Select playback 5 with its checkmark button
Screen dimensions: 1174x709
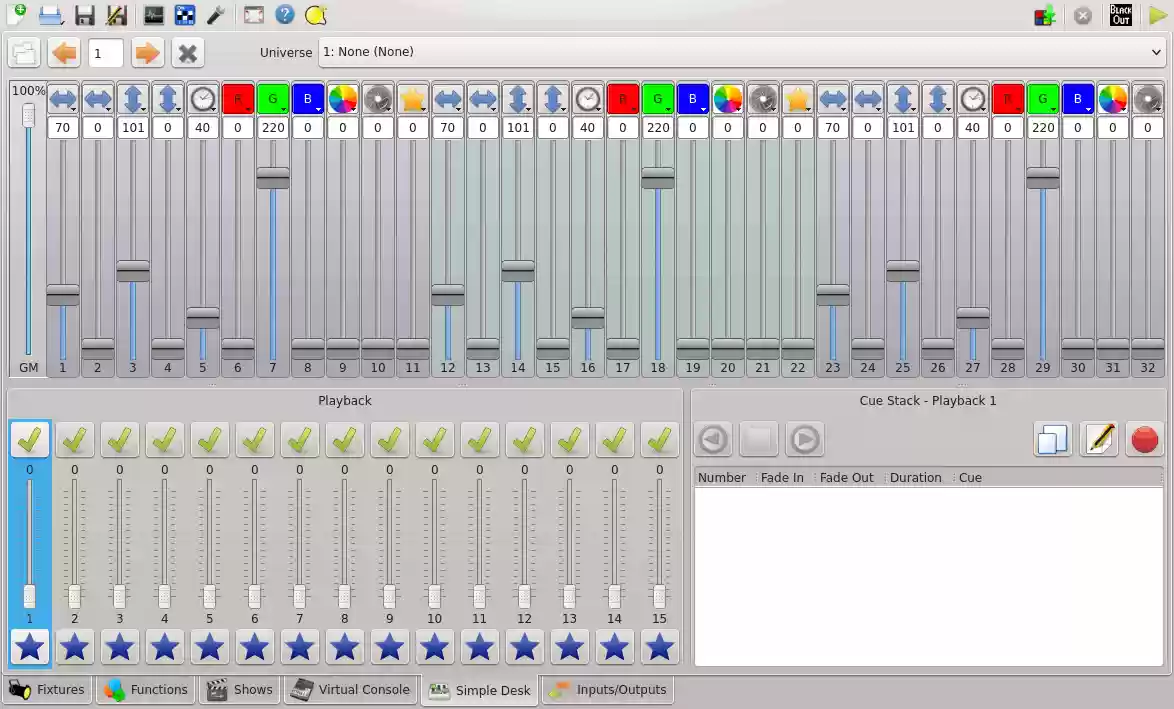coord(210,439)
